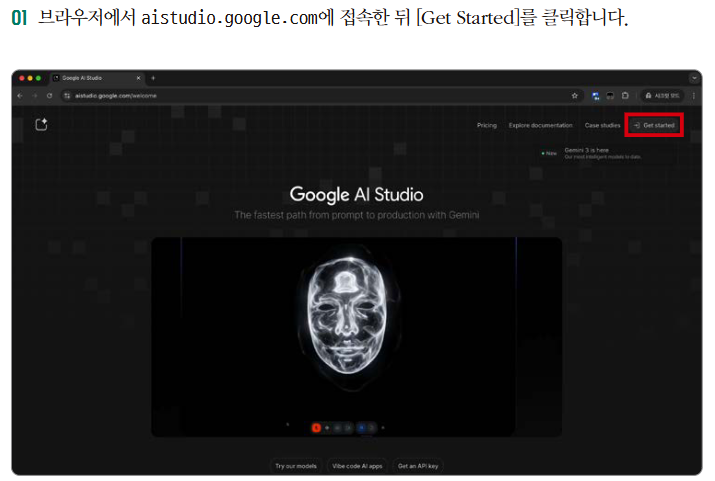This screenshot has width=715, height=481.
Task: Click the green macOS maximize button
Action: [x=38, y=78]
